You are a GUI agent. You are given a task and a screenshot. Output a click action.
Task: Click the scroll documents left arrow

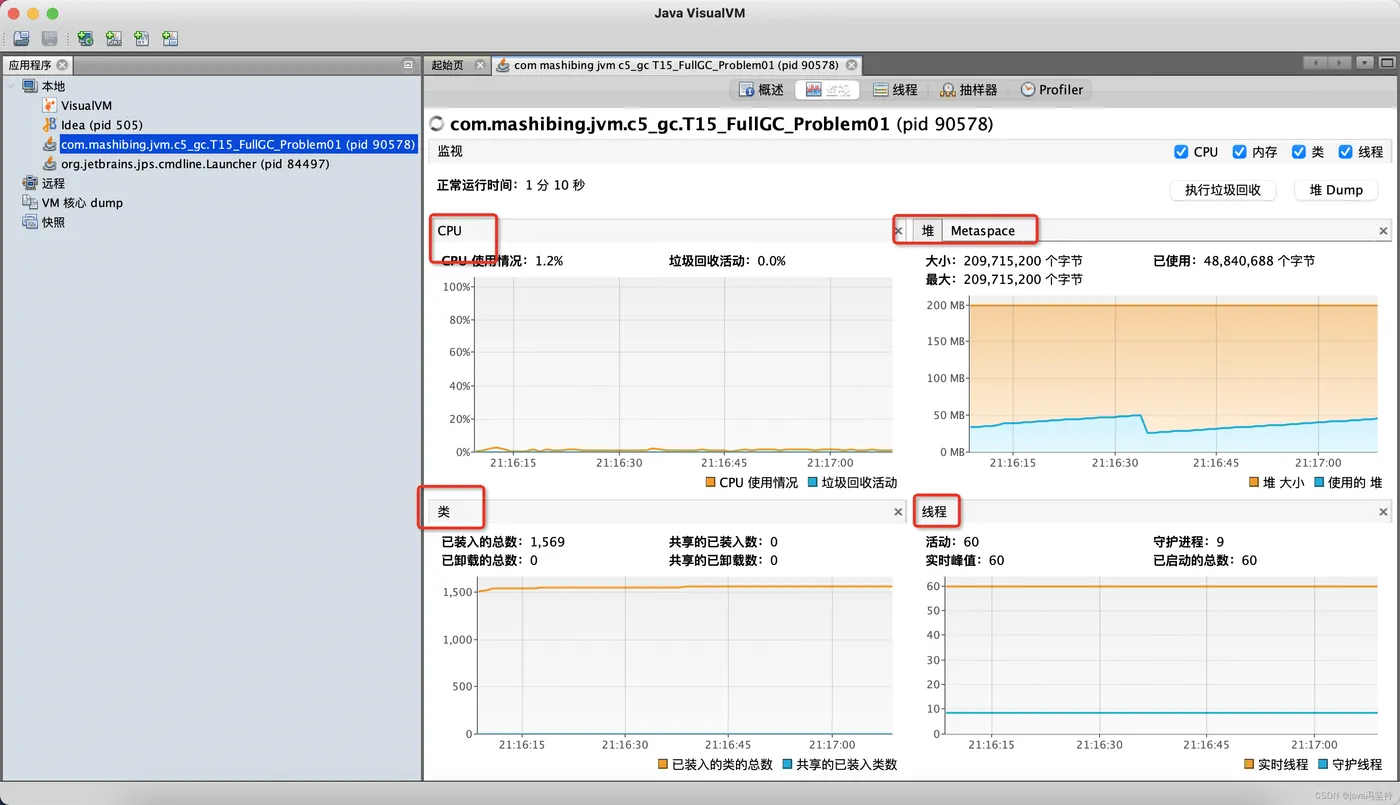coord(1316,63)
